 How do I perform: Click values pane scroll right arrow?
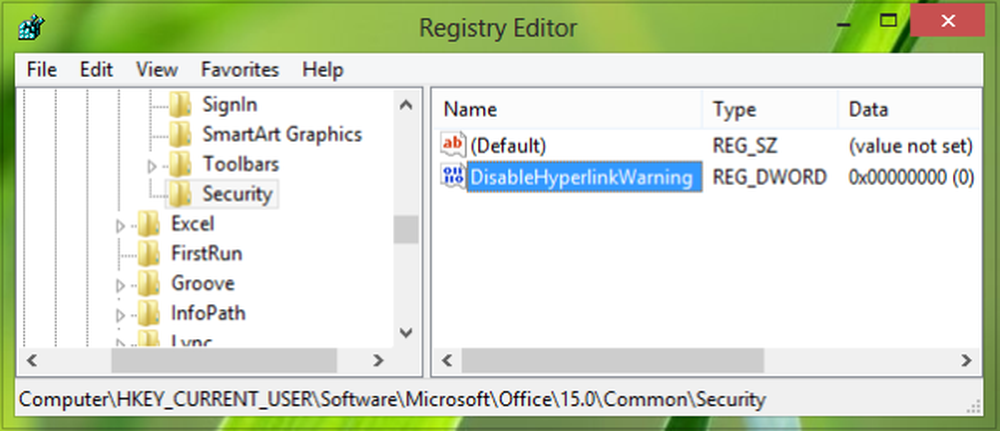tap(966, 360)
